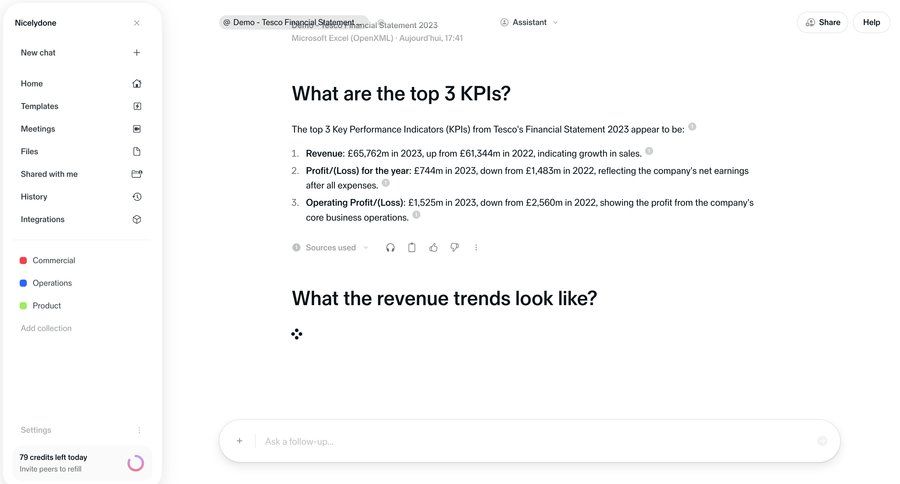The width and height of the screenshot is (900, 484).
Task: Click the Shared with me folder icon
Action: pyautogui.click(x=137, y=174)
